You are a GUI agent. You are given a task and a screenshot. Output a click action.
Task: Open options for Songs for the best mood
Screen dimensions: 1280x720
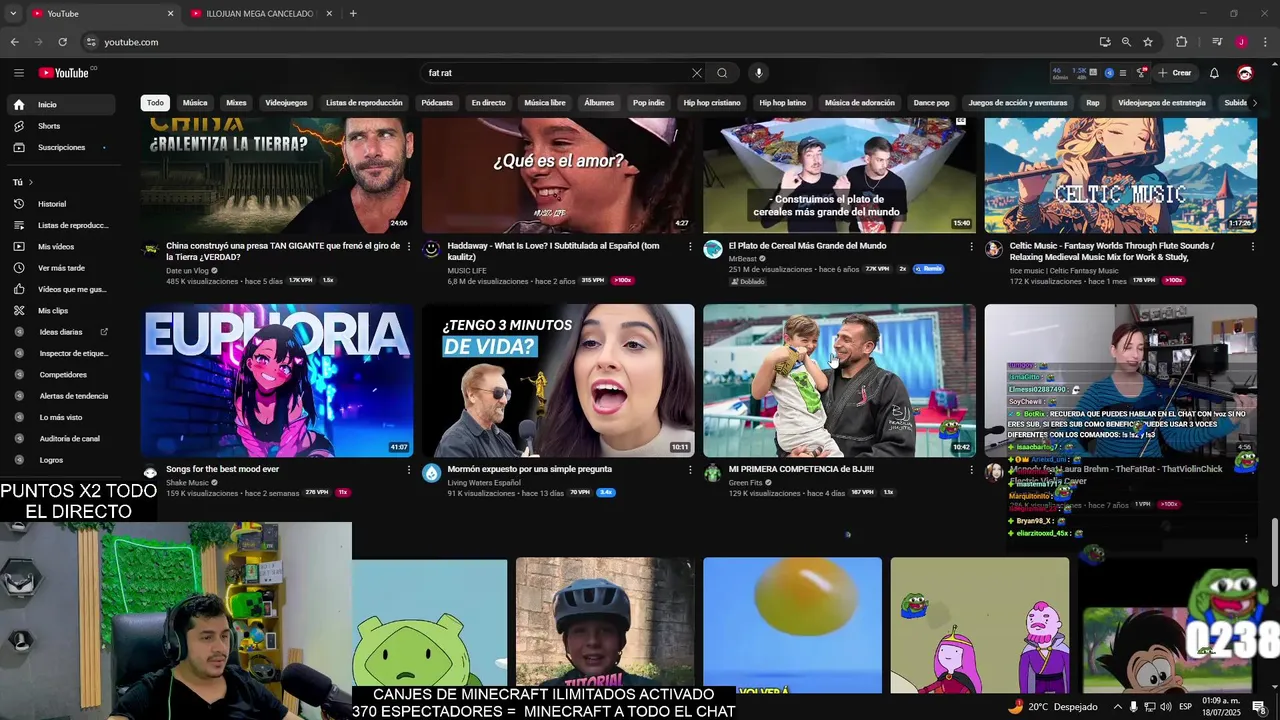tap(408, 469)
